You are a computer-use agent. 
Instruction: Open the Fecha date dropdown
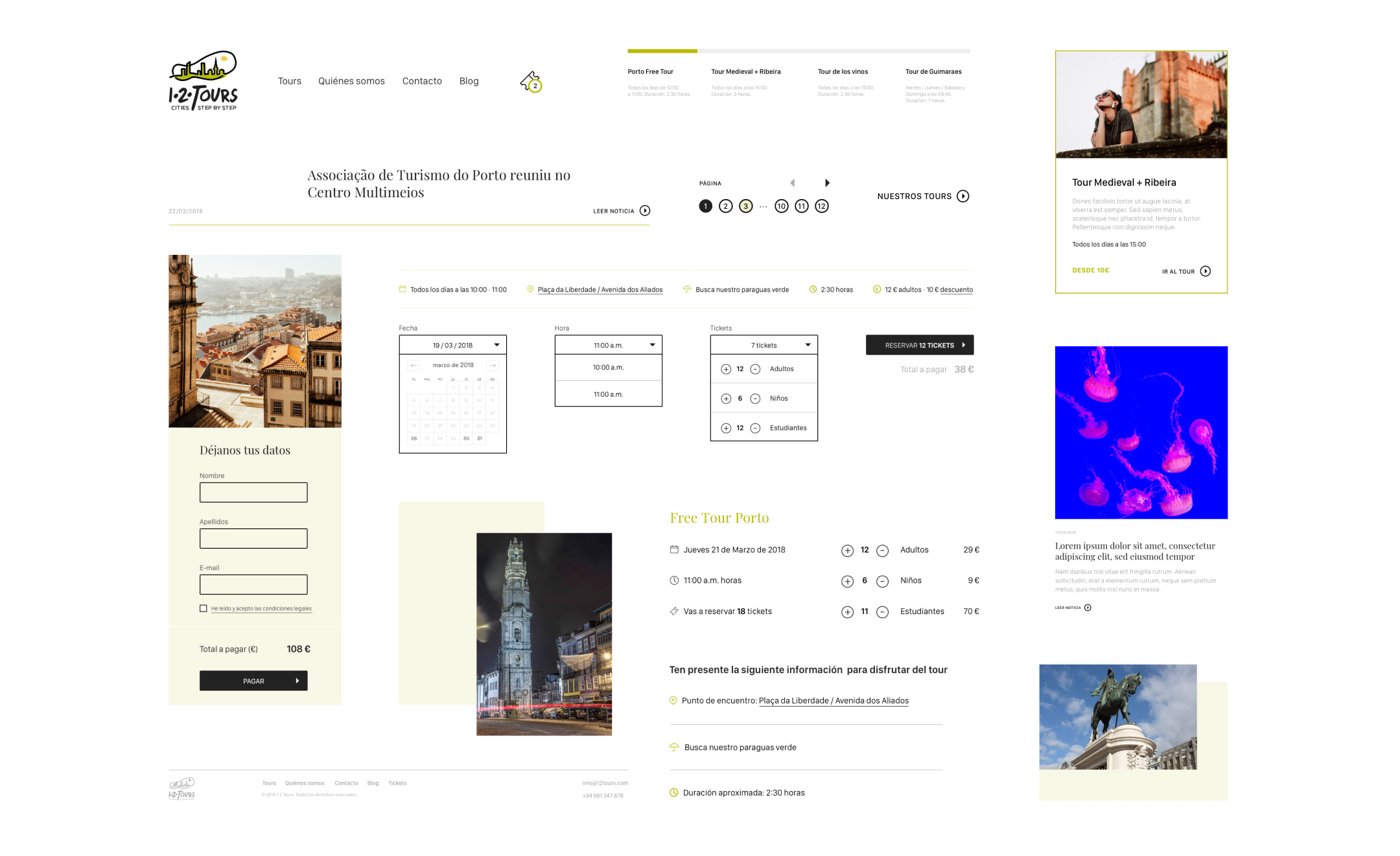[452, 345]
